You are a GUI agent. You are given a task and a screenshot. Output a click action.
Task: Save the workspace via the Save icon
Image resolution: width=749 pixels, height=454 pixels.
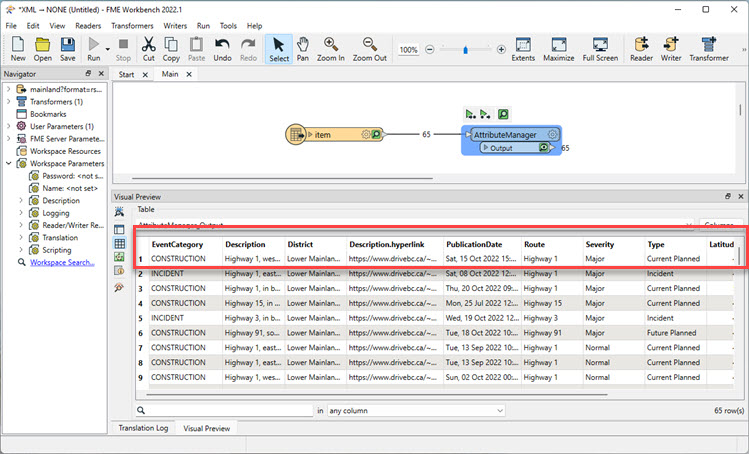click(67, 49)
